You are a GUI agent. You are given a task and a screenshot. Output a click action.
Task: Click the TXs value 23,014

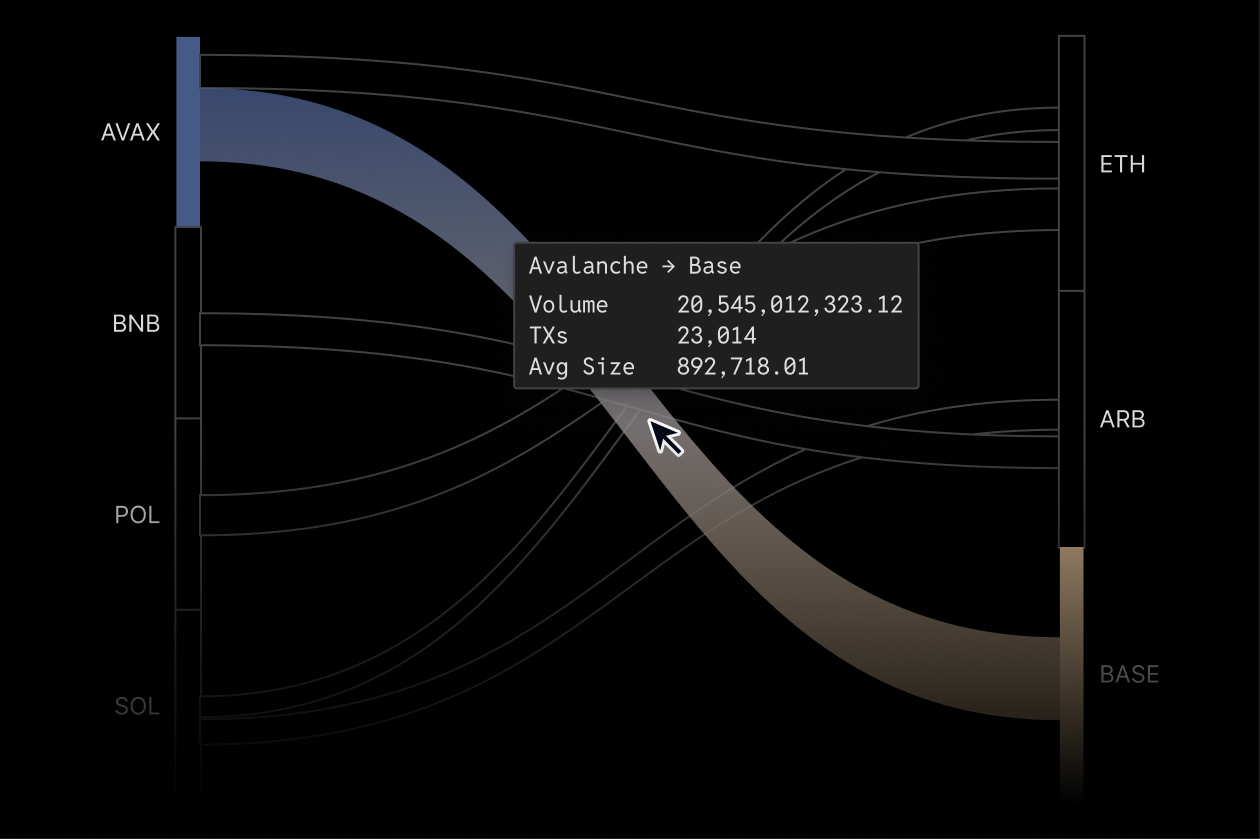pyautogui.click(x=717, y=336)
